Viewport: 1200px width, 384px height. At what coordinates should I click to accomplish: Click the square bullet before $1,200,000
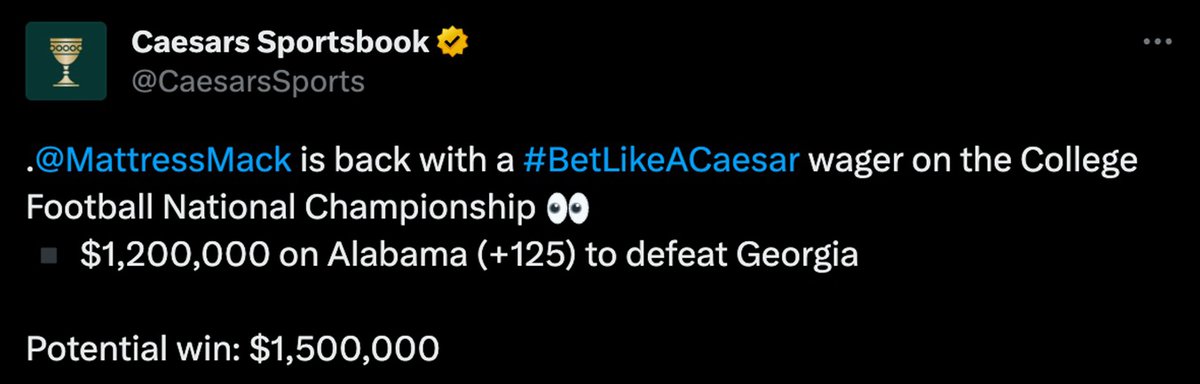(47, 256)
